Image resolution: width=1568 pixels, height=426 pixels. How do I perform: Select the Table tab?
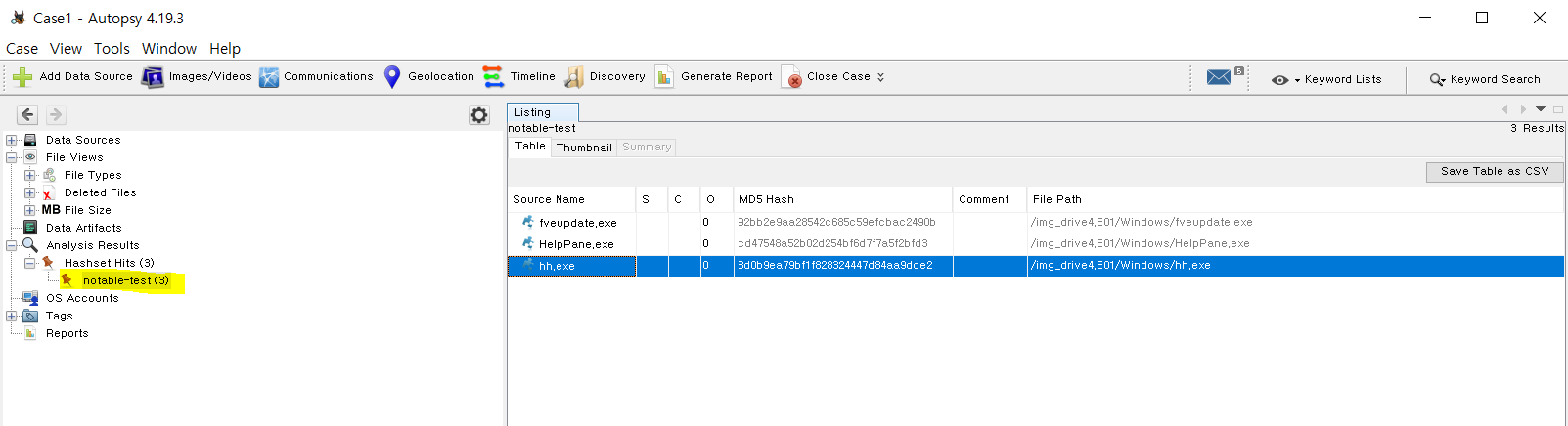click(x=530, y=146)
